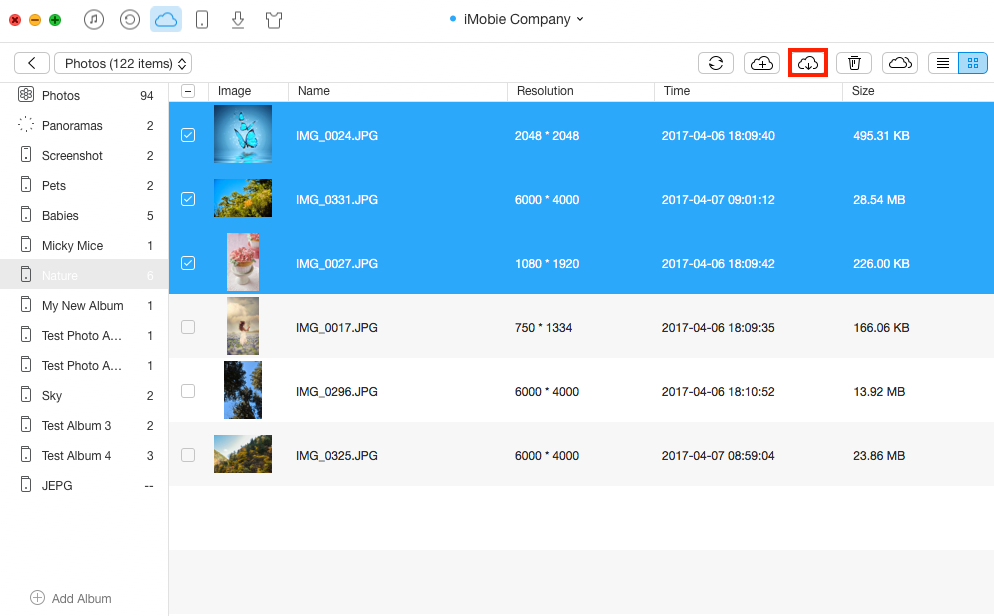The height and width of the screenshot is (616, 994).
Task: Click the resolution 1080 * 1920
Action: 547,264
